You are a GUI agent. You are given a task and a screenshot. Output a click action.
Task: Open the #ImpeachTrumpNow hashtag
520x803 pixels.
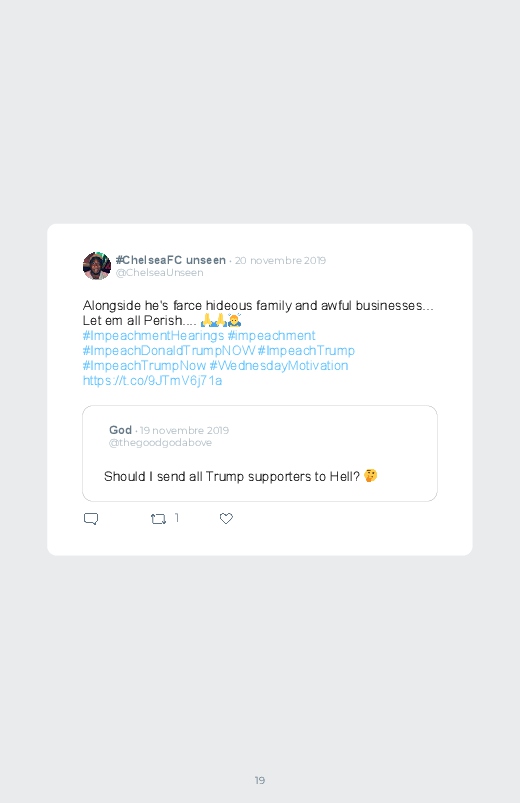click(144, 365)
